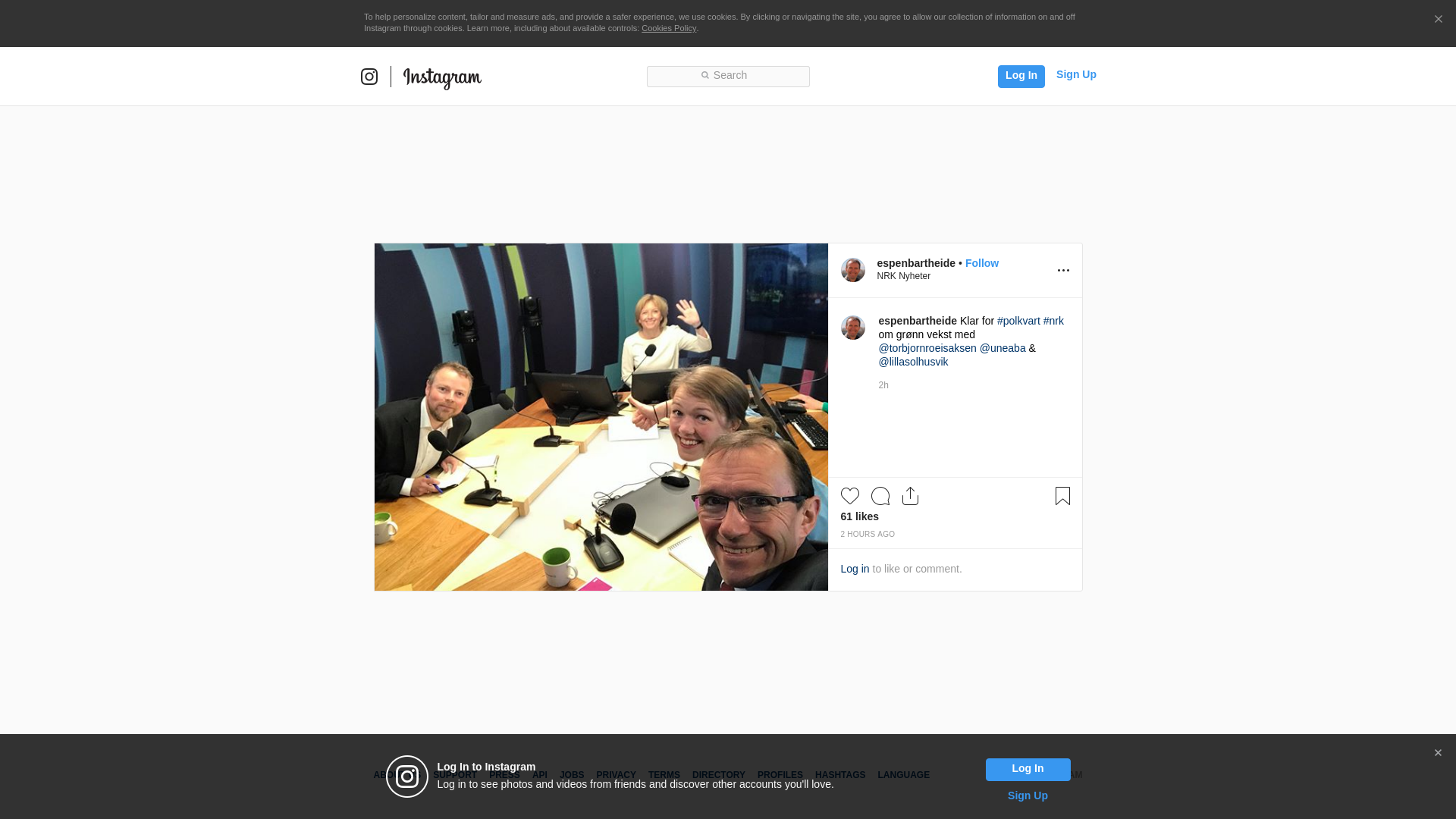Open JOBS footer link
Viewport: 1456px width, 819px height.
coord(572,775)
